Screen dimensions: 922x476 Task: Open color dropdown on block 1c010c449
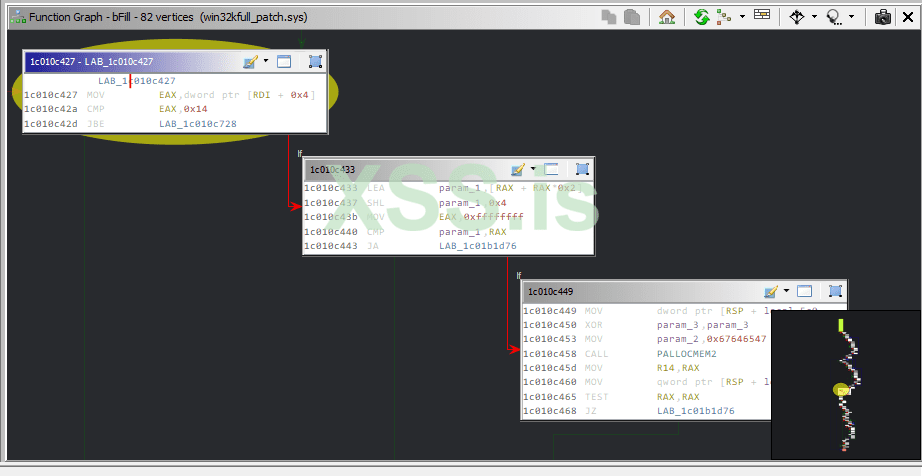click(786, 291)
